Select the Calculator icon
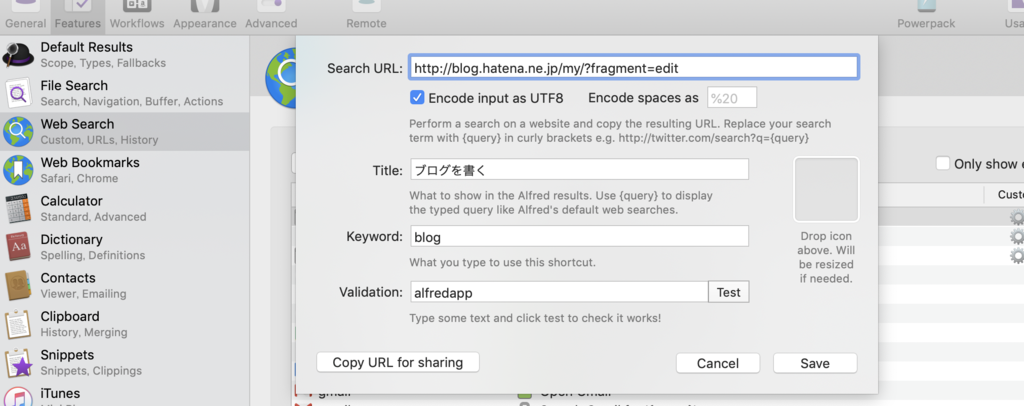 pos(18,209)
